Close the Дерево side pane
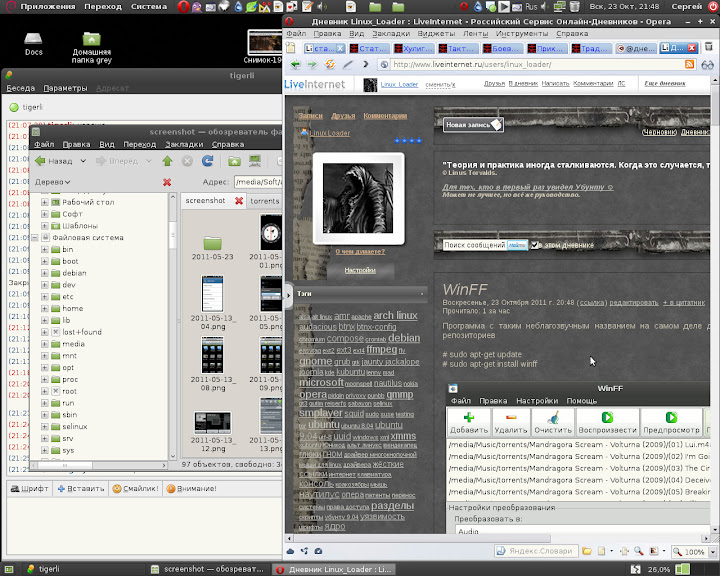 (167, 182)
